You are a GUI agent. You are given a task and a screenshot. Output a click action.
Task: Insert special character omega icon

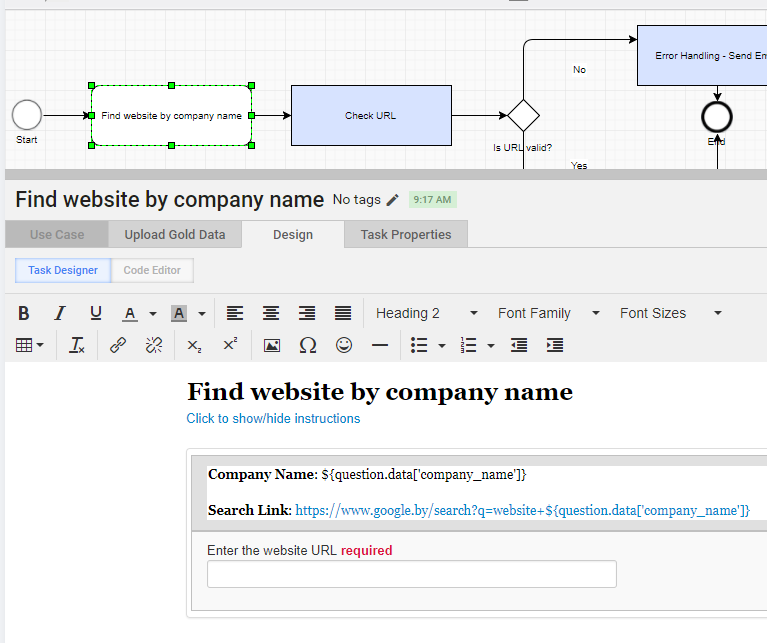tap(308, 345)
